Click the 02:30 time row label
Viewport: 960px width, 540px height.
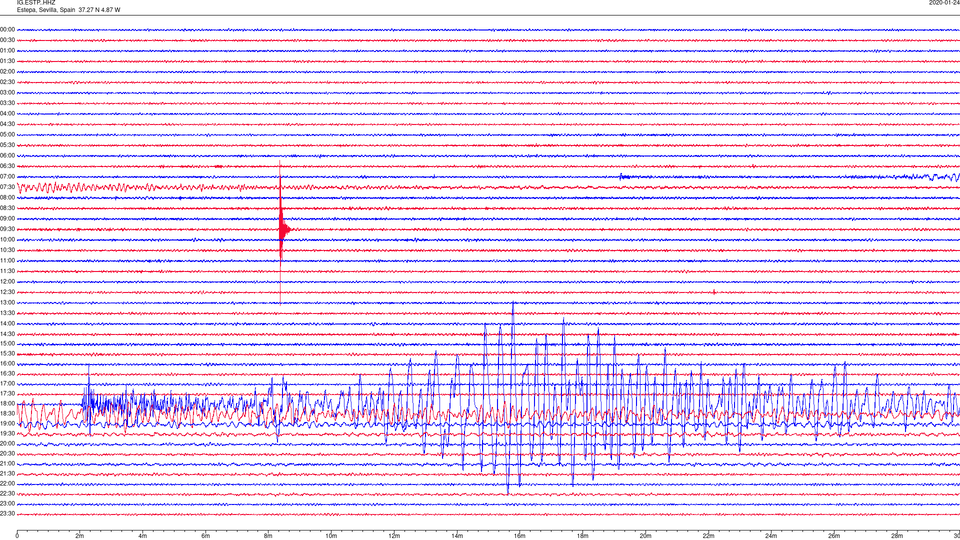click(x=7, y=82)
